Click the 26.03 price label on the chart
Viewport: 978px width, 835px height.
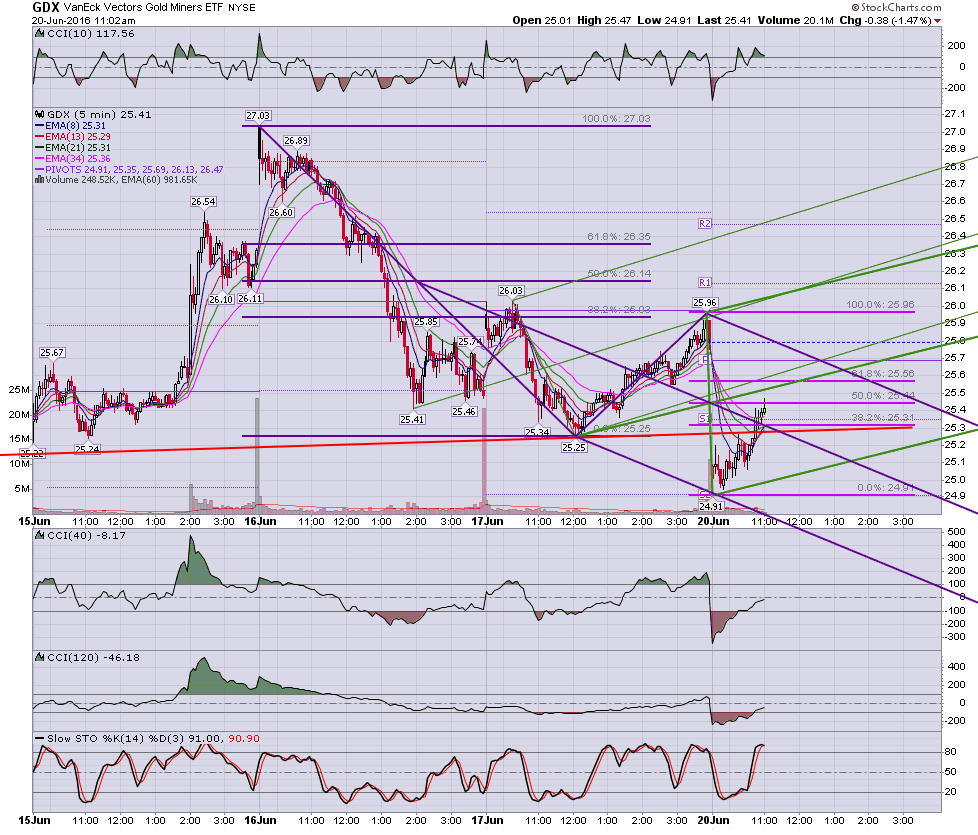click(511, 291)
